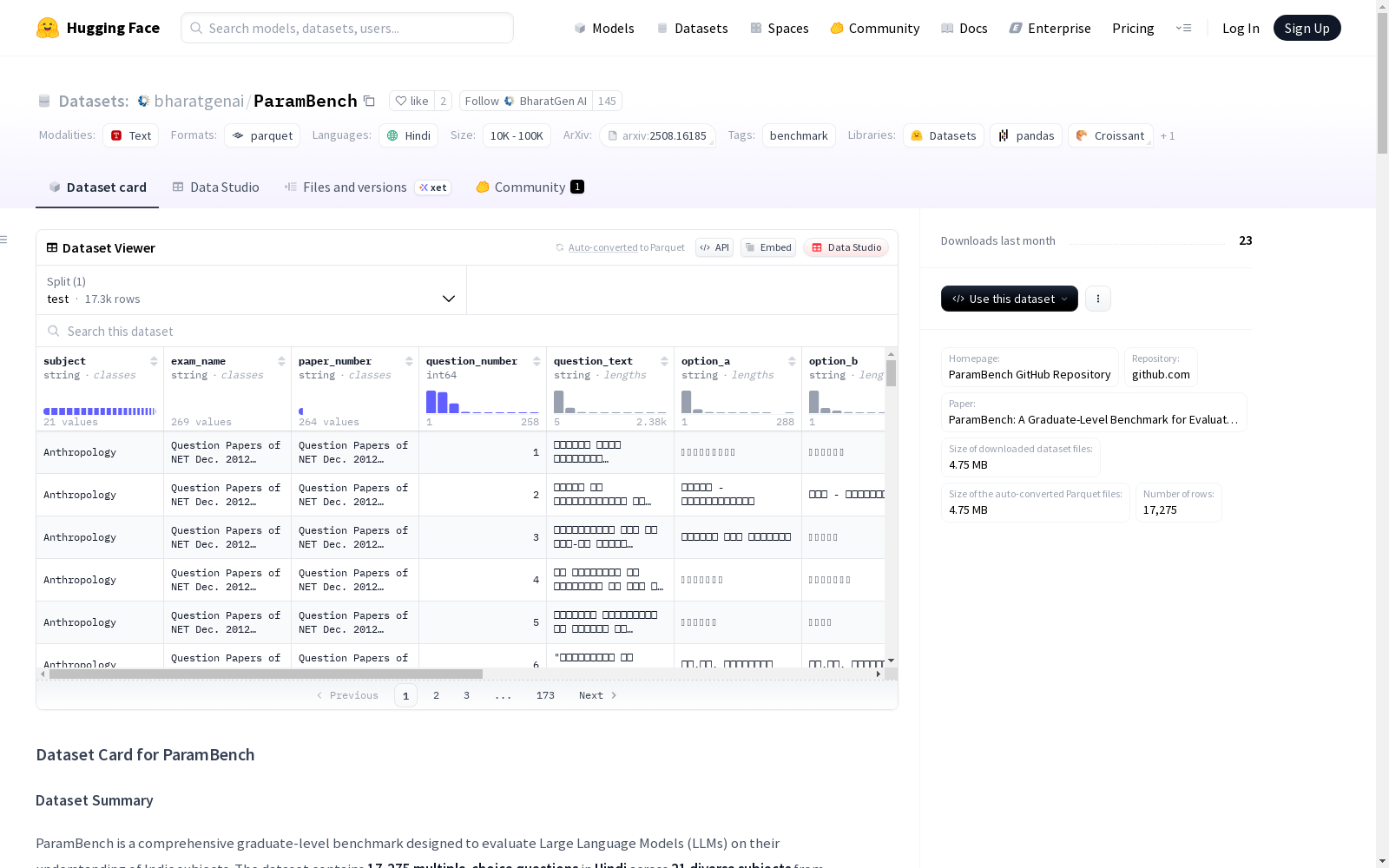Click the subject column values histogram
1389x868 pixels.
(100, 411)
